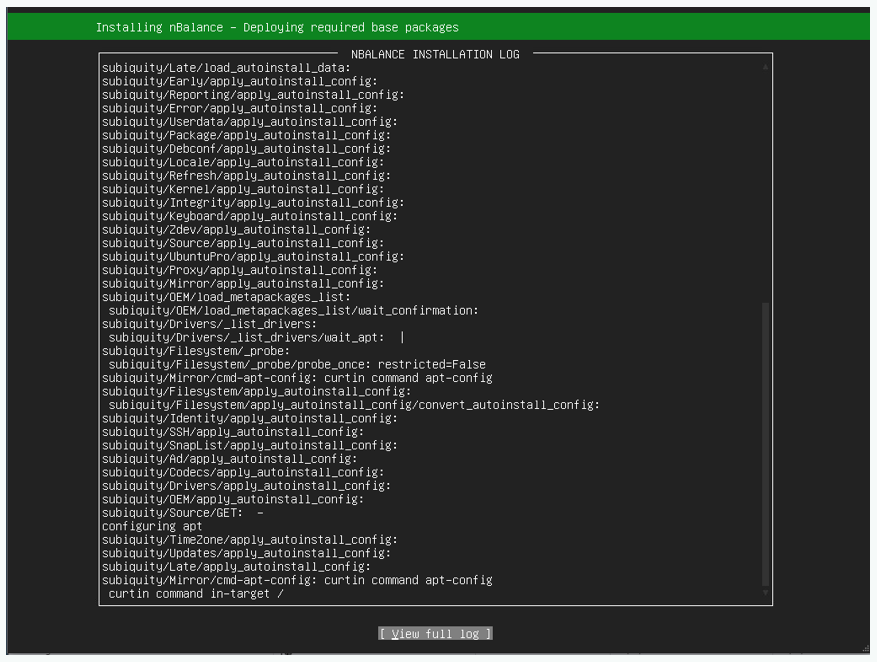Image resolution: width=877 pixels, height=662 pixels.
Task: Click the spinner after subiquity/Source/GET
Action: tap(260, 513)
